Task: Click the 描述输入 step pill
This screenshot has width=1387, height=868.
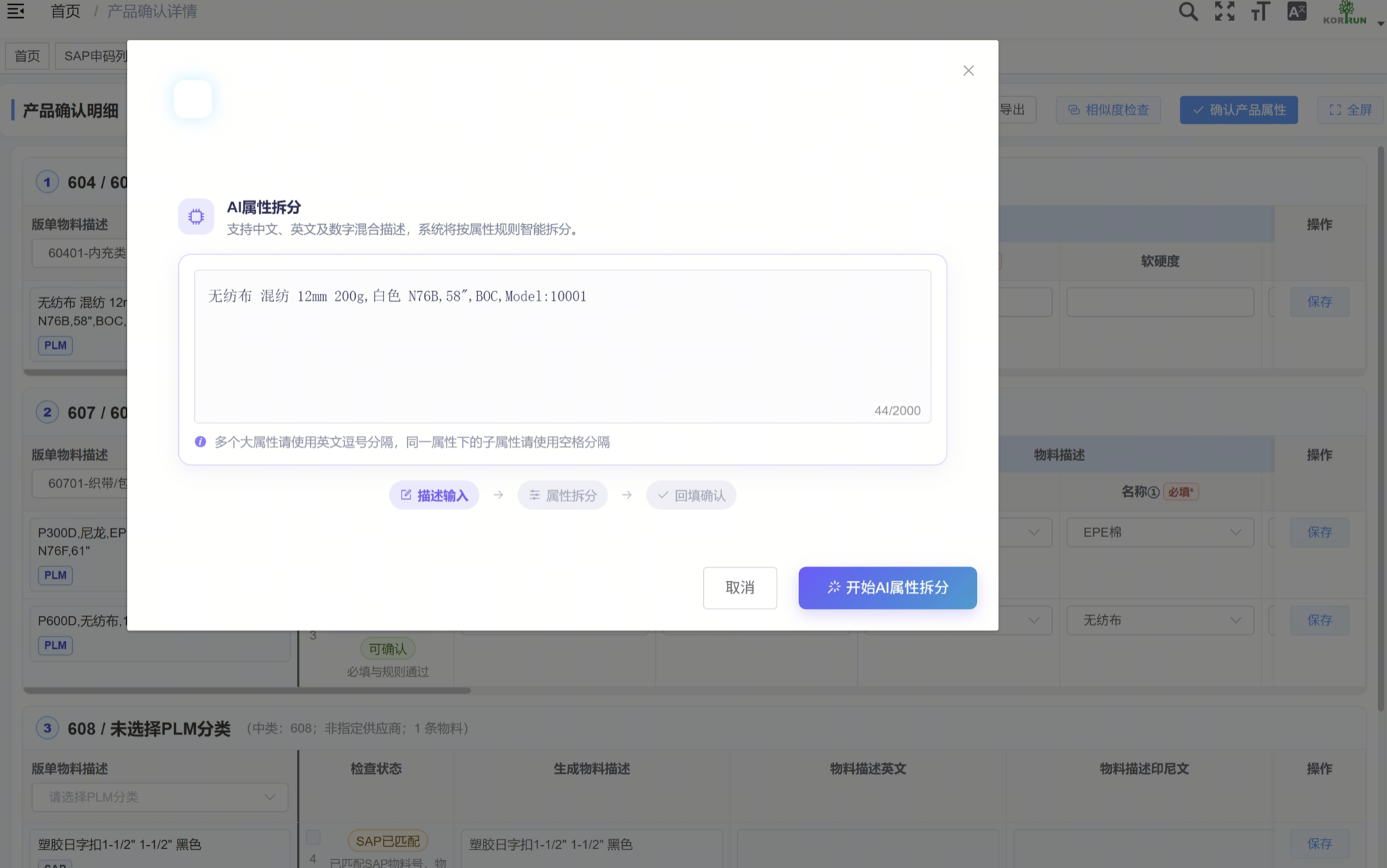Action: (x=434, y=495)
